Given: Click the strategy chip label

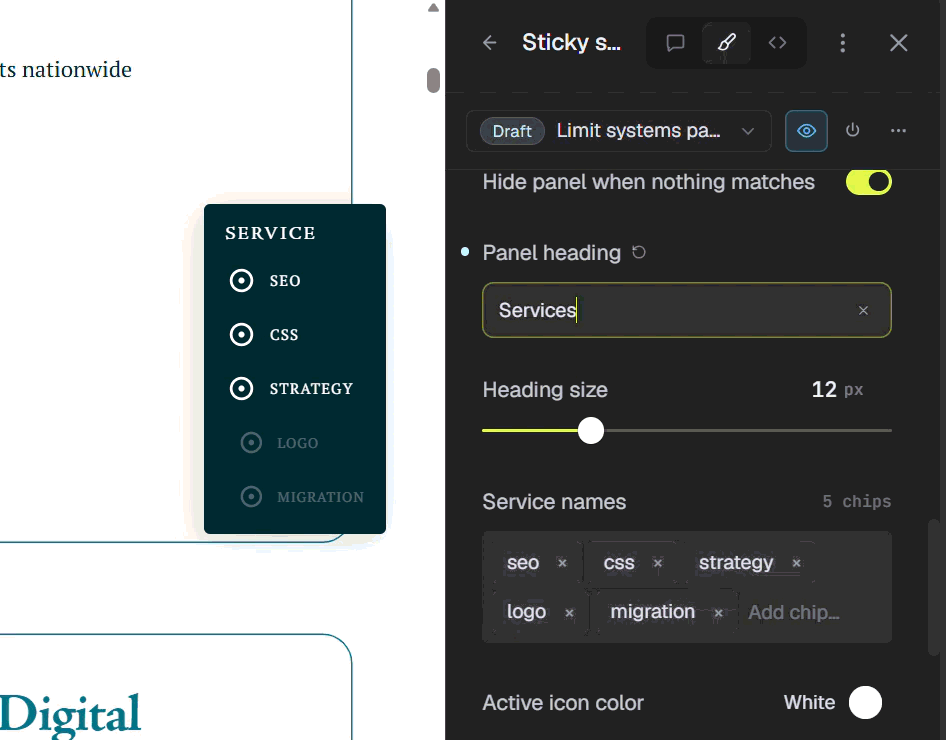Looking at the screenshot, I should (x=735, y=563).
